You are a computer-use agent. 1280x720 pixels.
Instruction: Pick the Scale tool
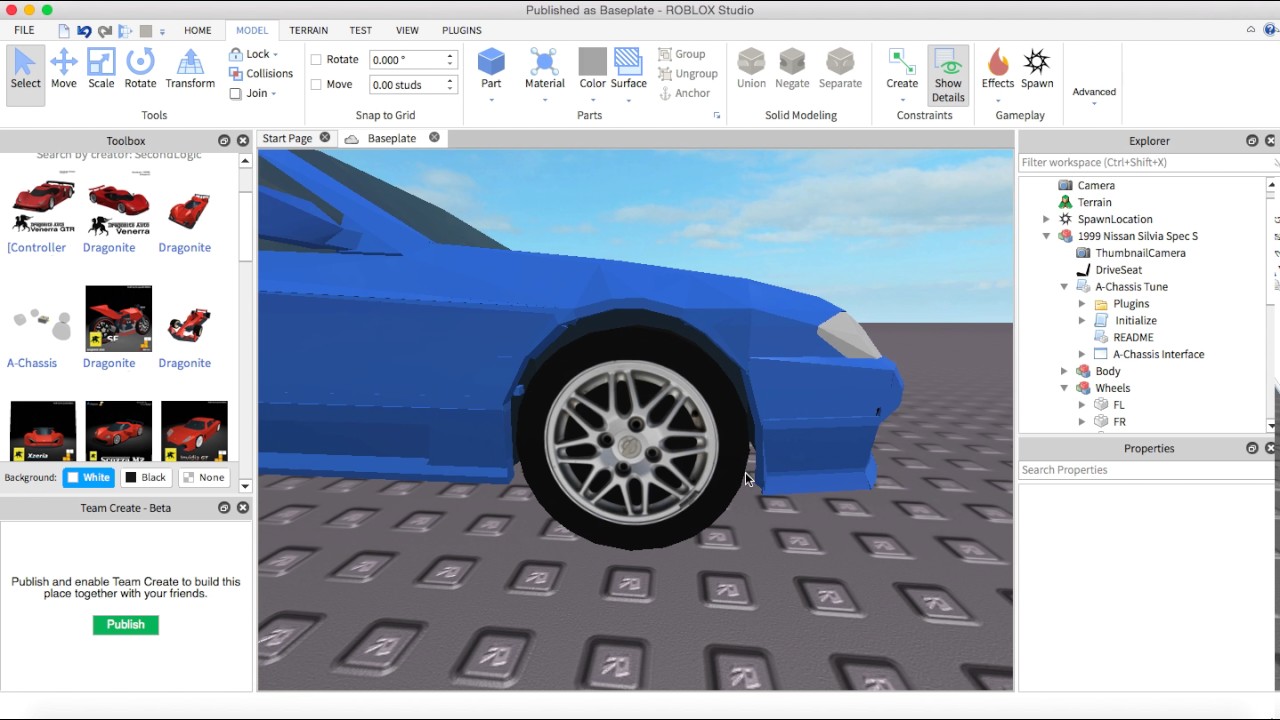coord(101,70)
